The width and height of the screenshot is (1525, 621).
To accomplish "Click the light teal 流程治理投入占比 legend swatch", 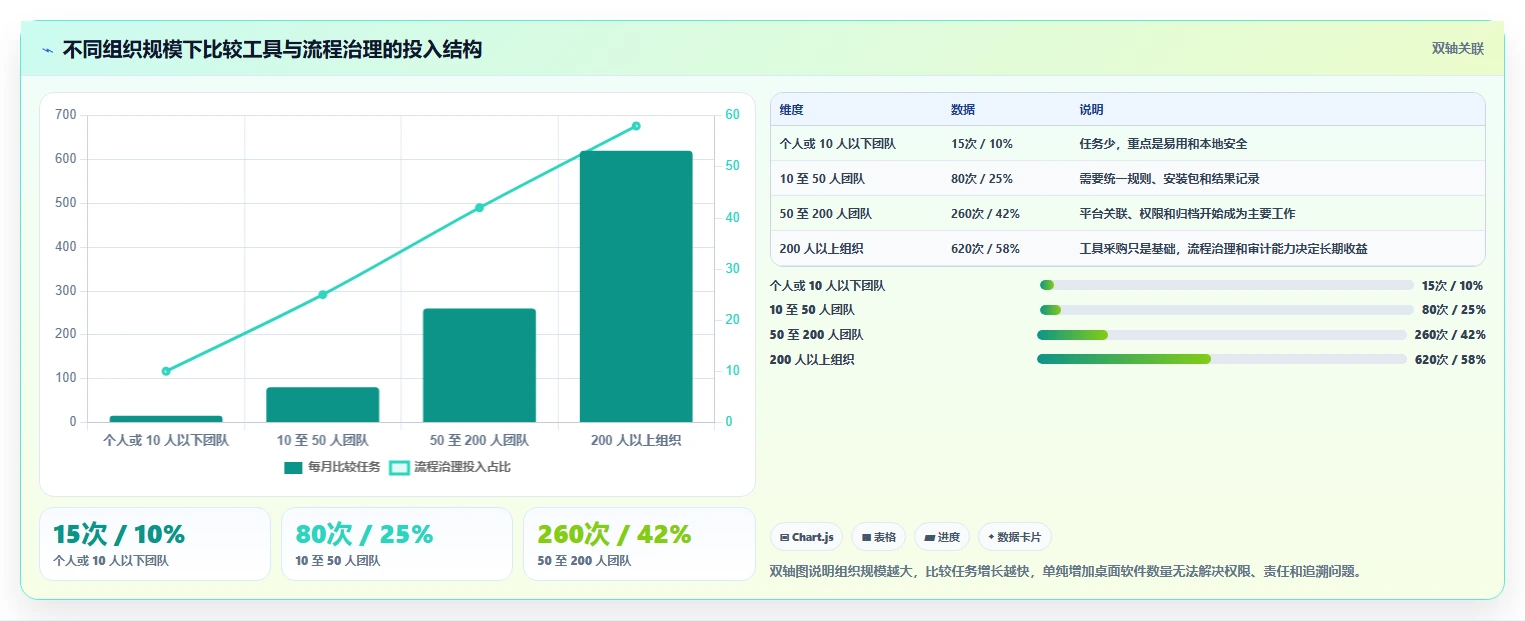I will tap(399, 467).
